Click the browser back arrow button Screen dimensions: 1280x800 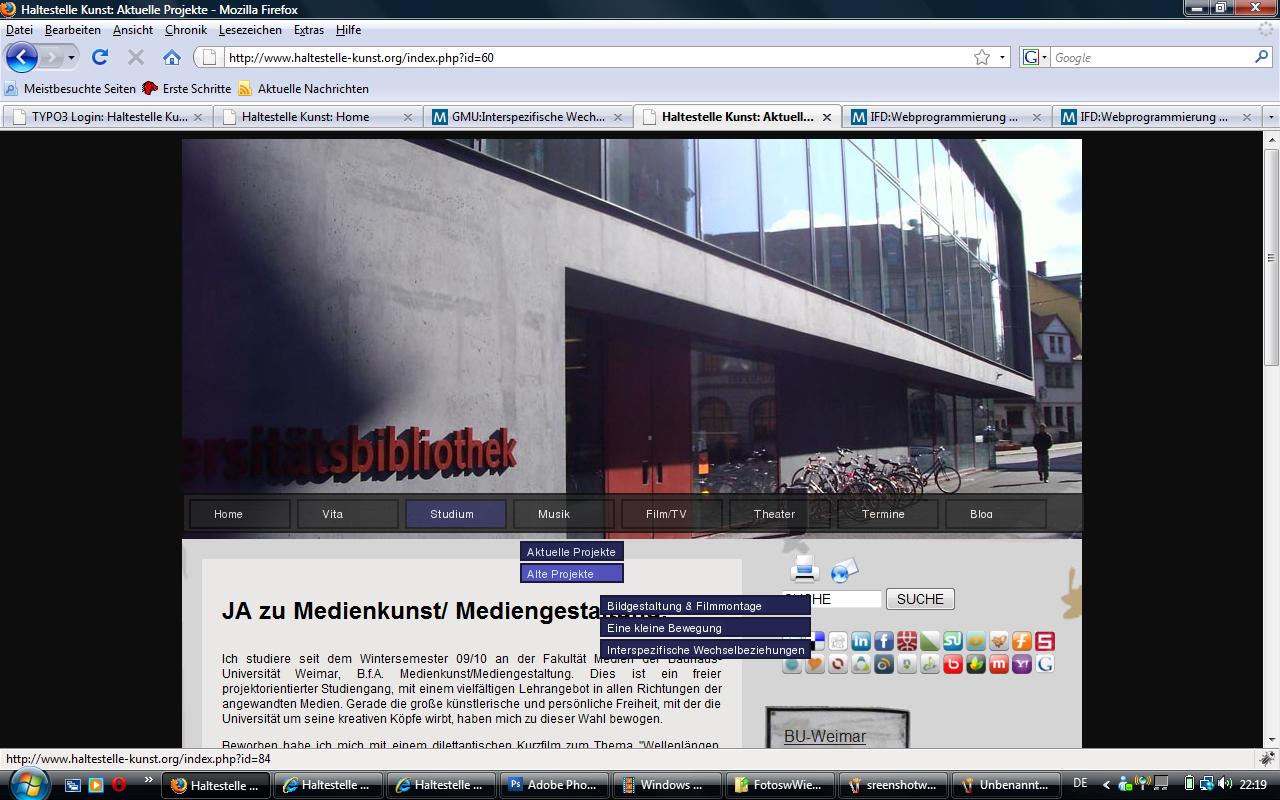click(x=22, y=57)
